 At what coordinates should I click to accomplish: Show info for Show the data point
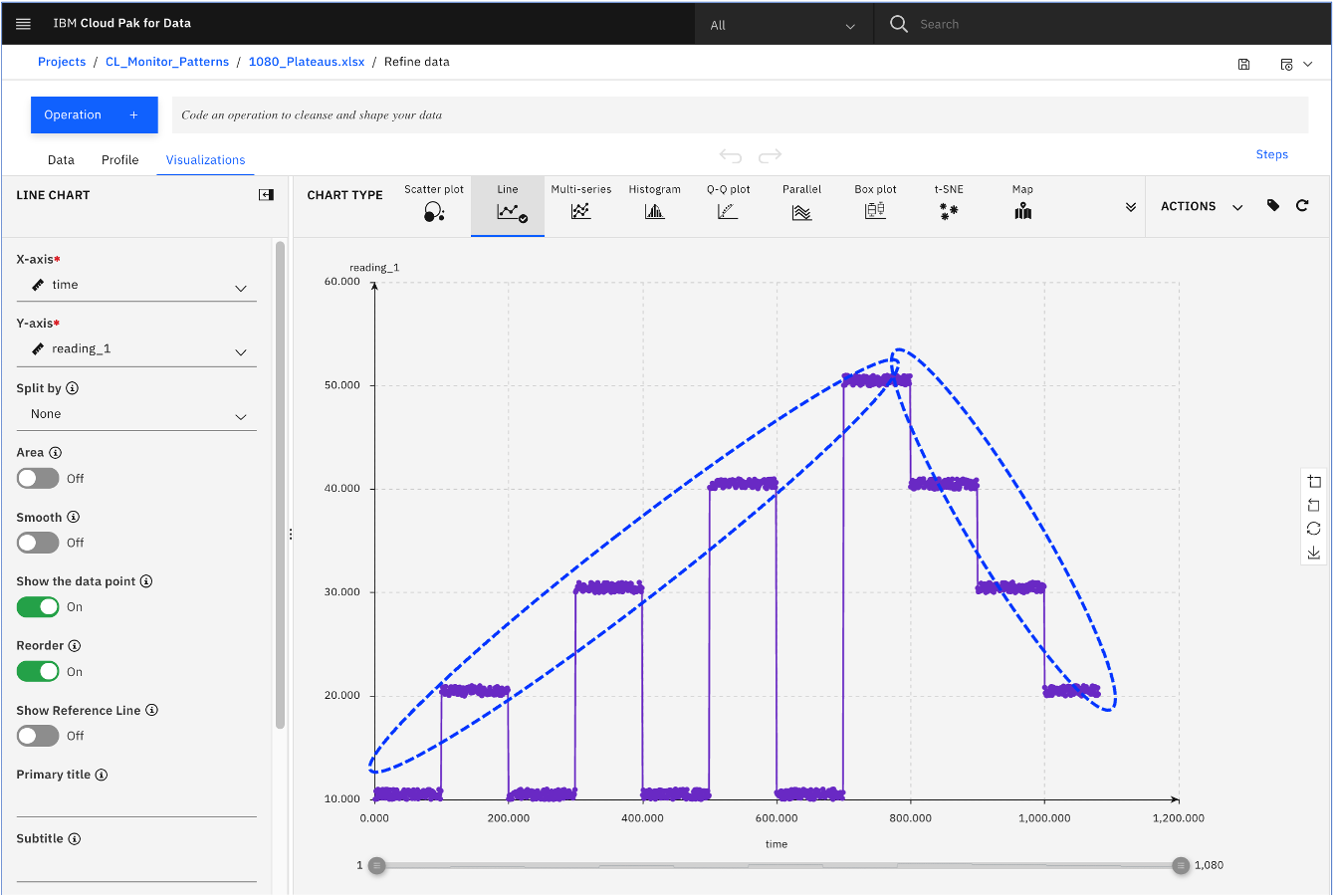146,581
